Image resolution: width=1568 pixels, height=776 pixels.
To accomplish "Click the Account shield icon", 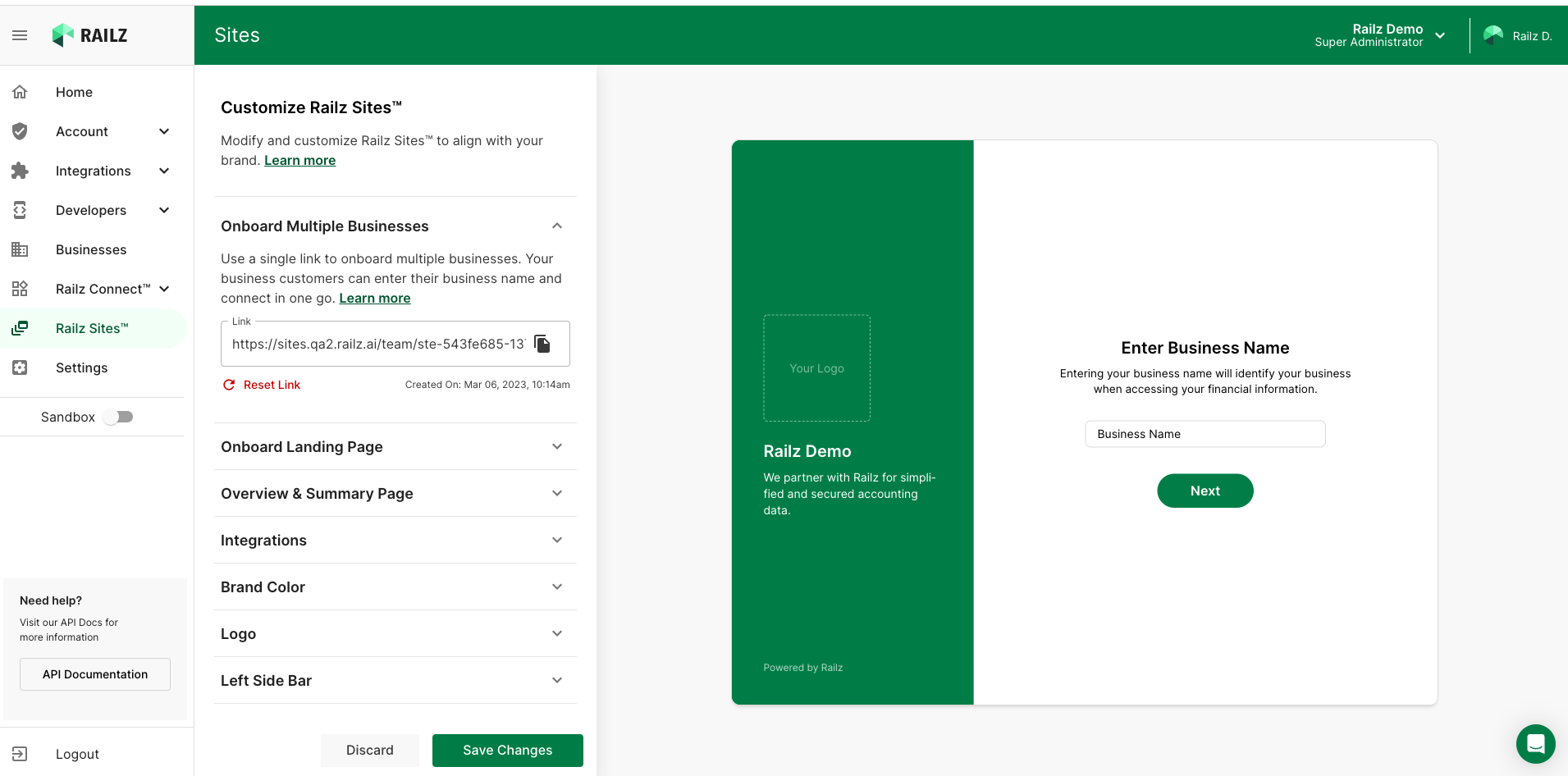I will coord(20,131).
